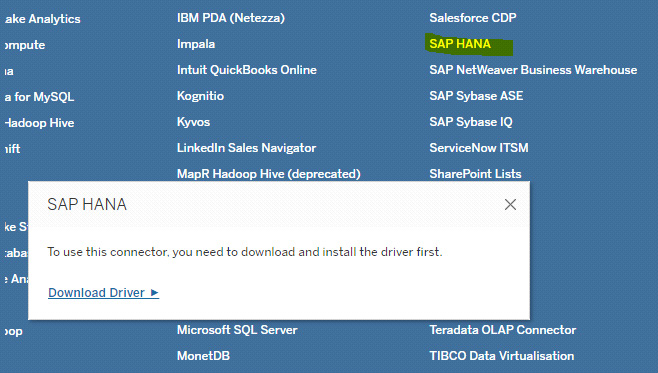This screenshot has width=658, height=373.
Task: Select SAP NetWeaver Business Warehouse
Action: click(533, 70)
